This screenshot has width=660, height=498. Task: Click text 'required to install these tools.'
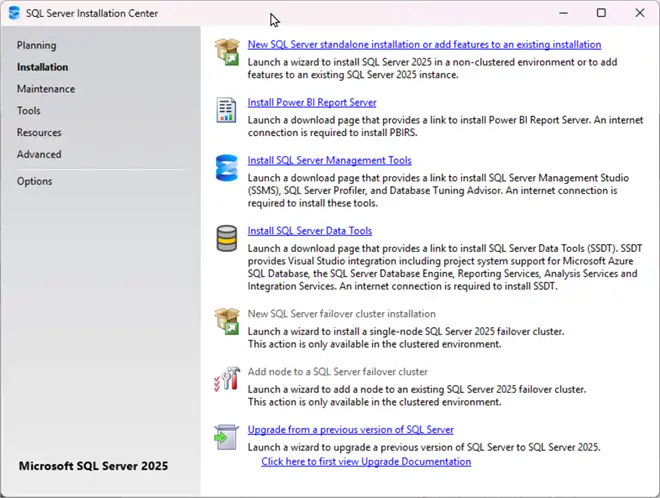(313, 203)
